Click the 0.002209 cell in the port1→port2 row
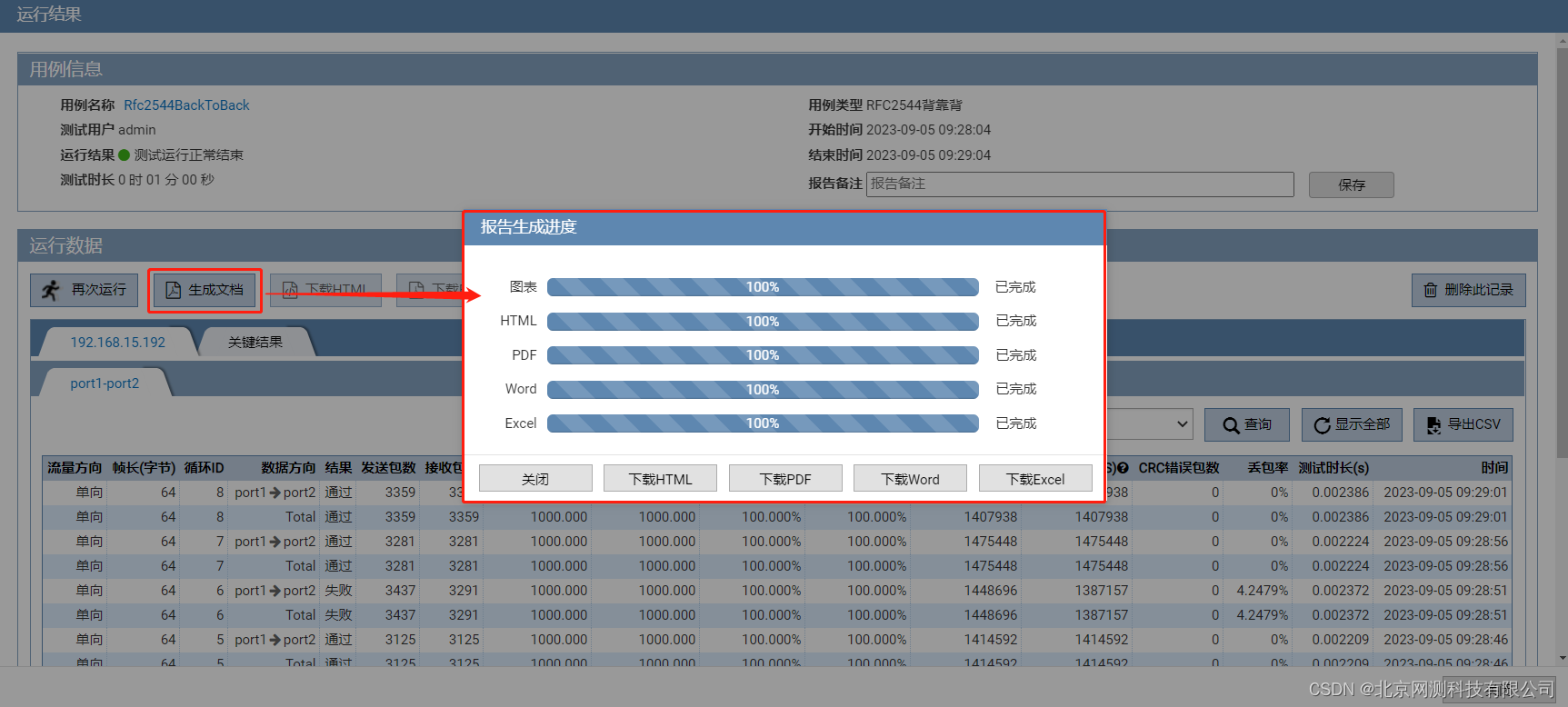Viewport: 1568px width, 707px height. pyautogui.click(x=1341, y=640)
